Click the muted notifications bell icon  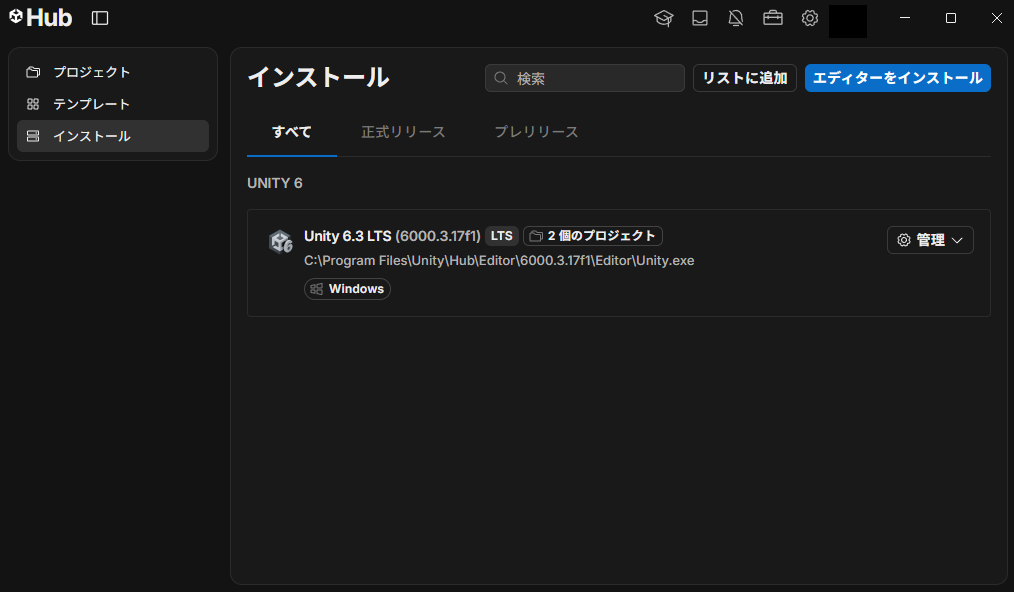(x=736, y=18)
